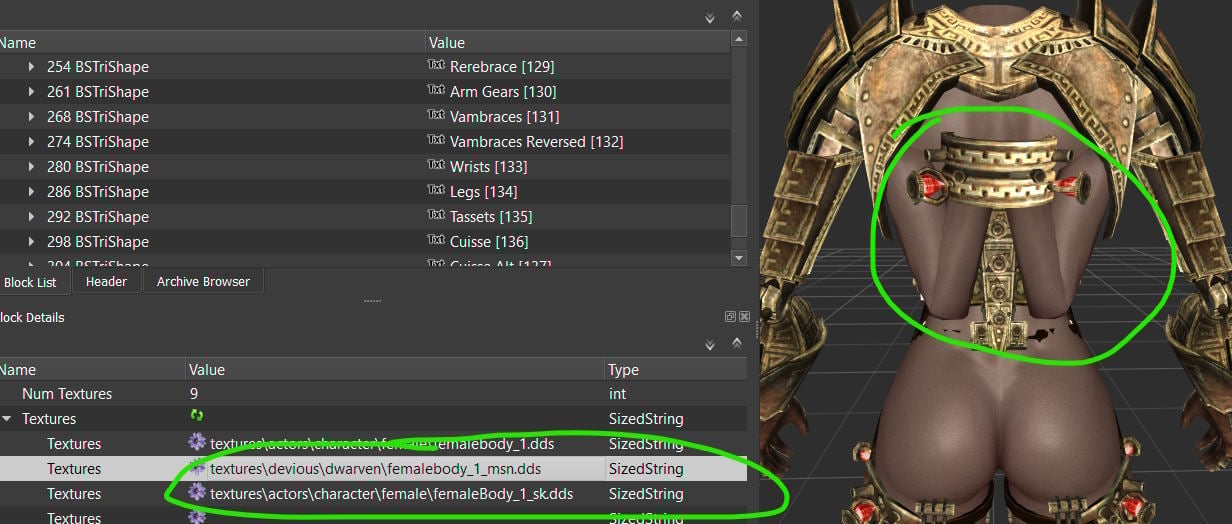Viewport: 1232px width, 524px height.
Task: Expand the 254 BSTriShape block
Action: 32,67
